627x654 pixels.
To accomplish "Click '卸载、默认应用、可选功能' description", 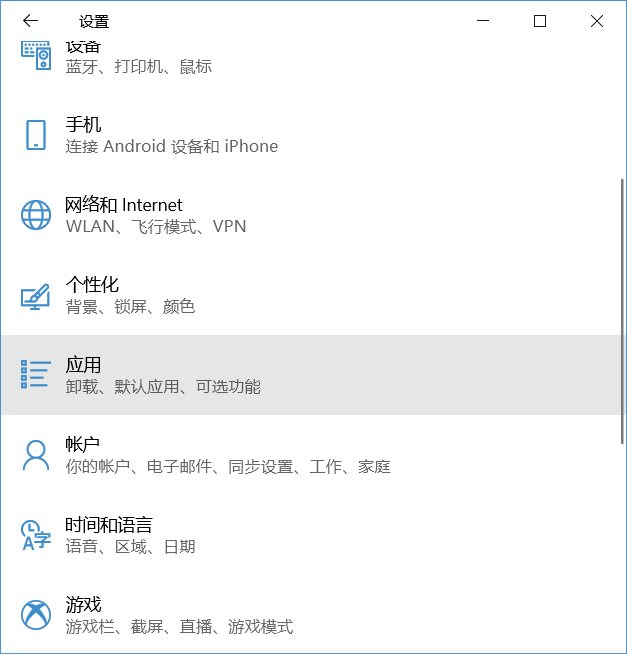I will click(163, 387).
